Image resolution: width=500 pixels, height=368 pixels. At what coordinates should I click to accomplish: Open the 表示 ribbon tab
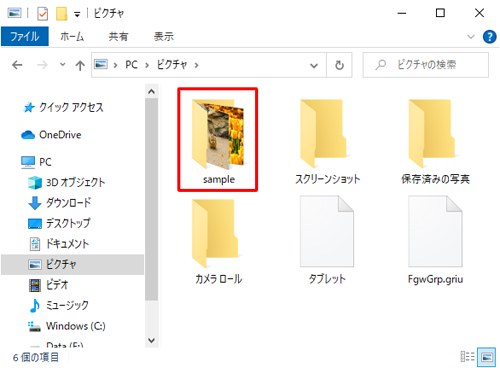point(164,36)
